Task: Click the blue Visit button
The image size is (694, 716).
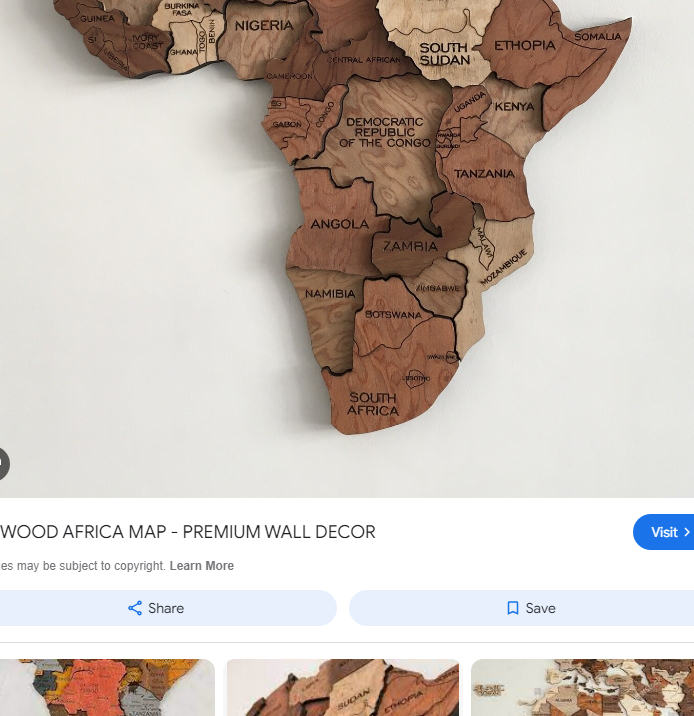Action: coord(663,532)
